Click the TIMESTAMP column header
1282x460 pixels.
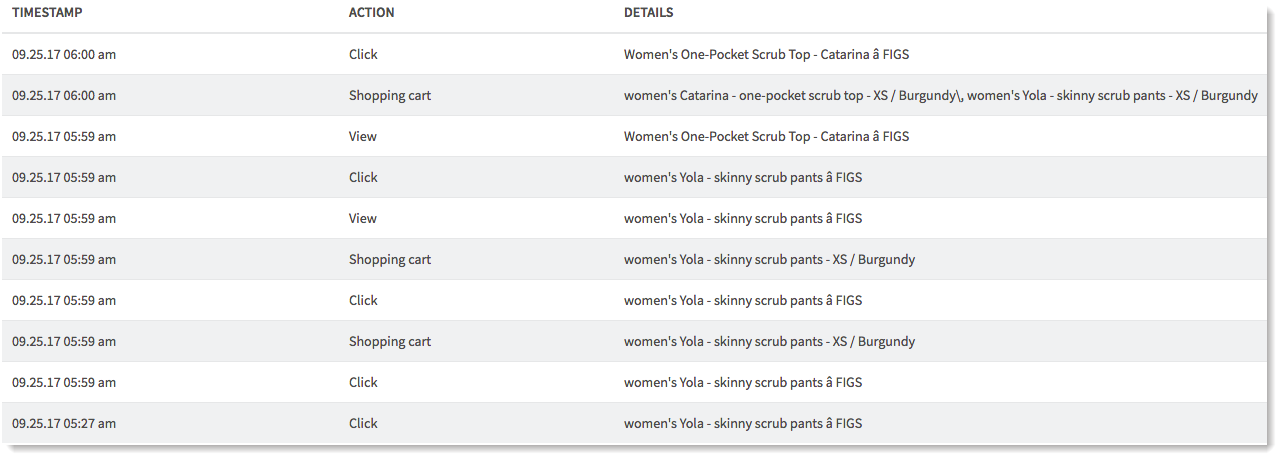pyautogui.click(x=47, y=13)
